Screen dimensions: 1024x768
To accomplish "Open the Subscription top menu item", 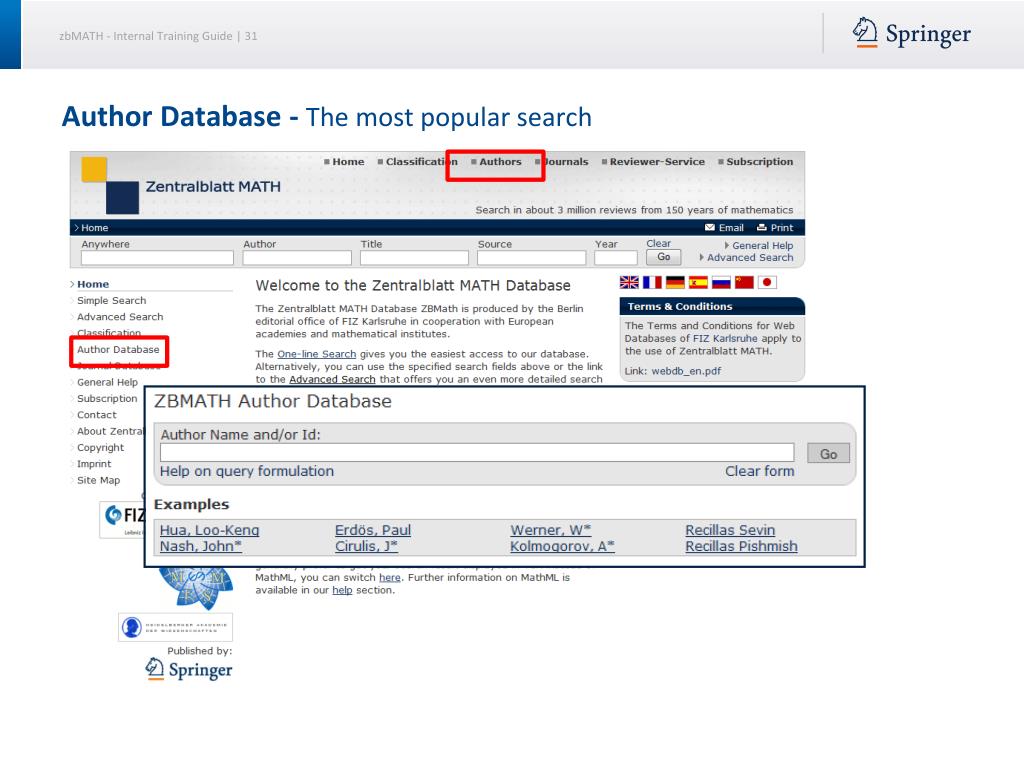I will point(760,161).
